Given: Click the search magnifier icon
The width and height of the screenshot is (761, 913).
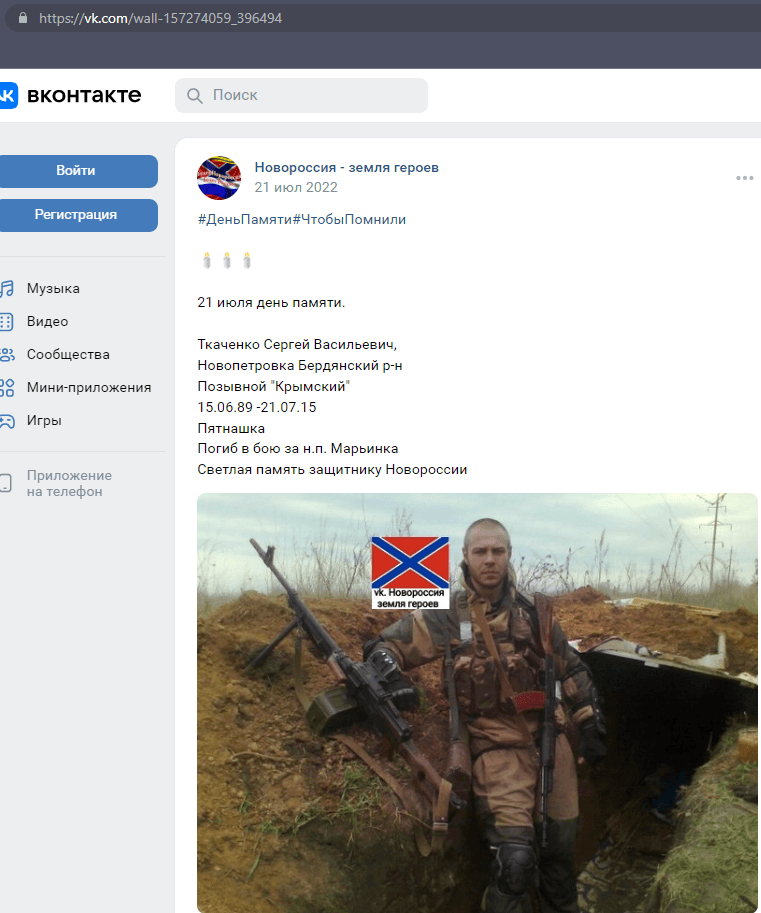Looking at the screenshot, I should click(194, 95).
